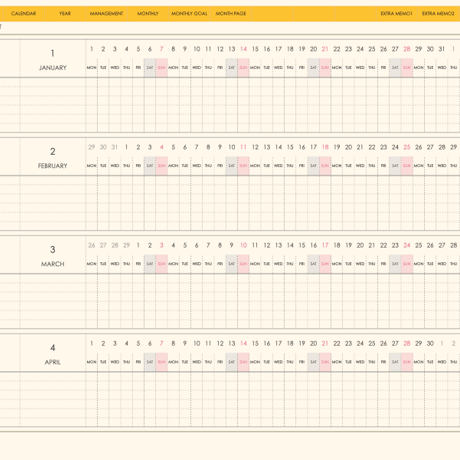Click date 3 in the March row
Screen dimensions: 460x460
[162, 245]
